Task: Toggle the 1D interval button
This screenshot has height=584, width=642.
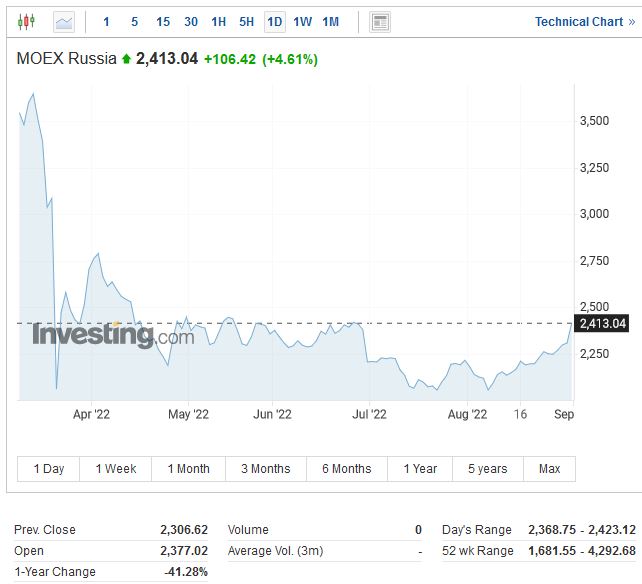Action: 275,21
